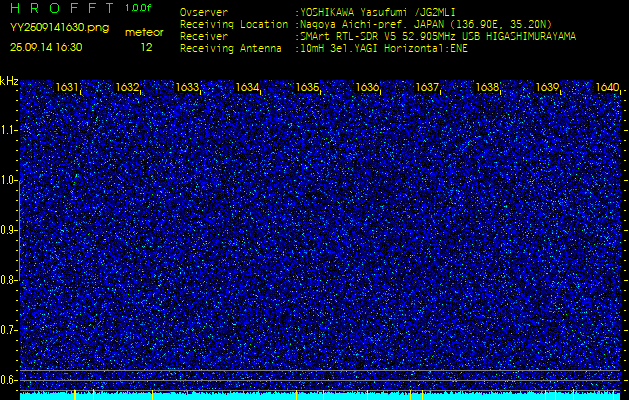The height and width of the screenshot is (400, 629).
Task: Click the 'meteor' counter label
Action: [x=144, y=33]
